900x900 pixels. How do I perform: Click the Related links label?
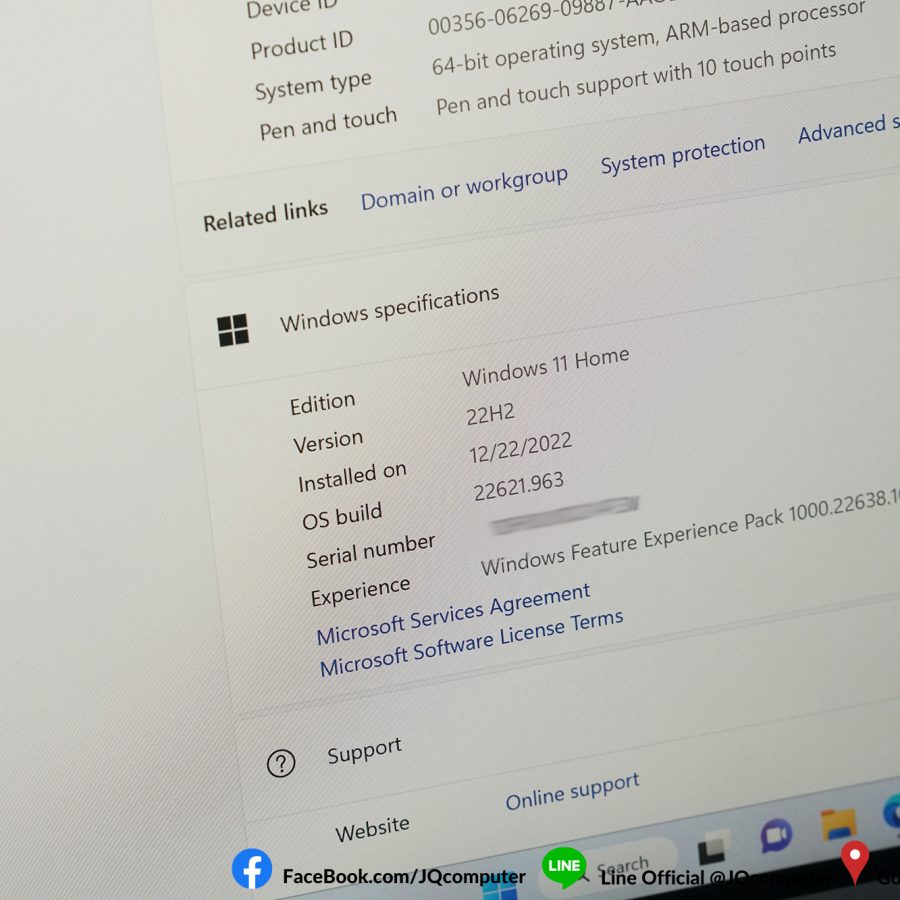pyautogui.click(x=265, y=215)
